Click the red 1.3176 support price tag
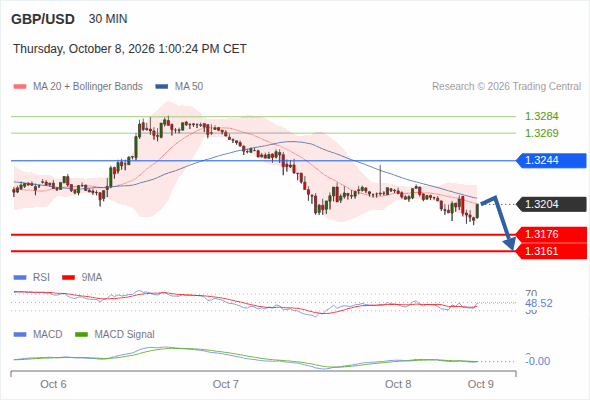Image resolution: width=590 pixels, height=400 pixels. point(552,234)
